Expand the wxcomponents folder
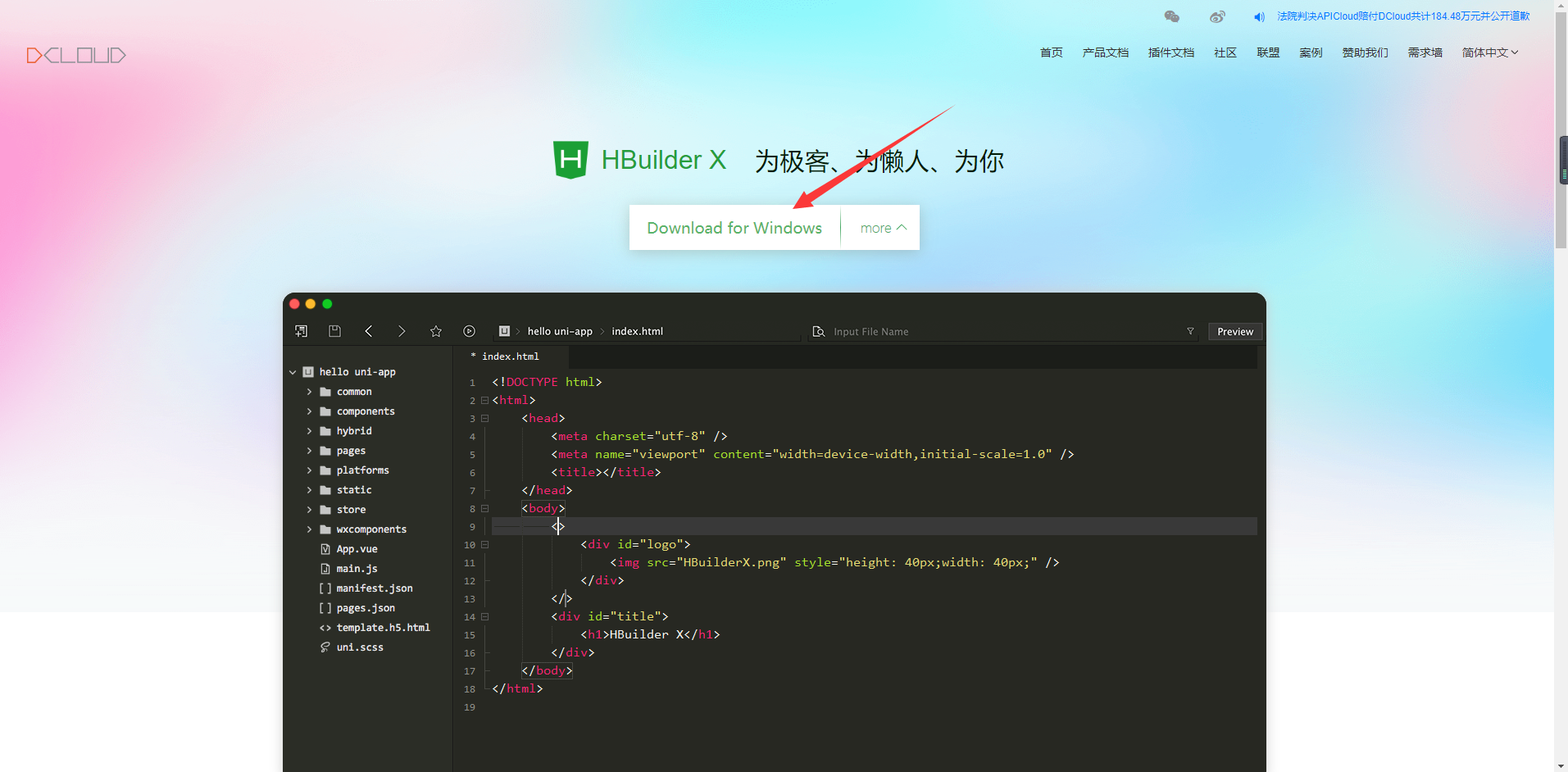This screenshot has width=1568, height=772. (x=309, y=529)
